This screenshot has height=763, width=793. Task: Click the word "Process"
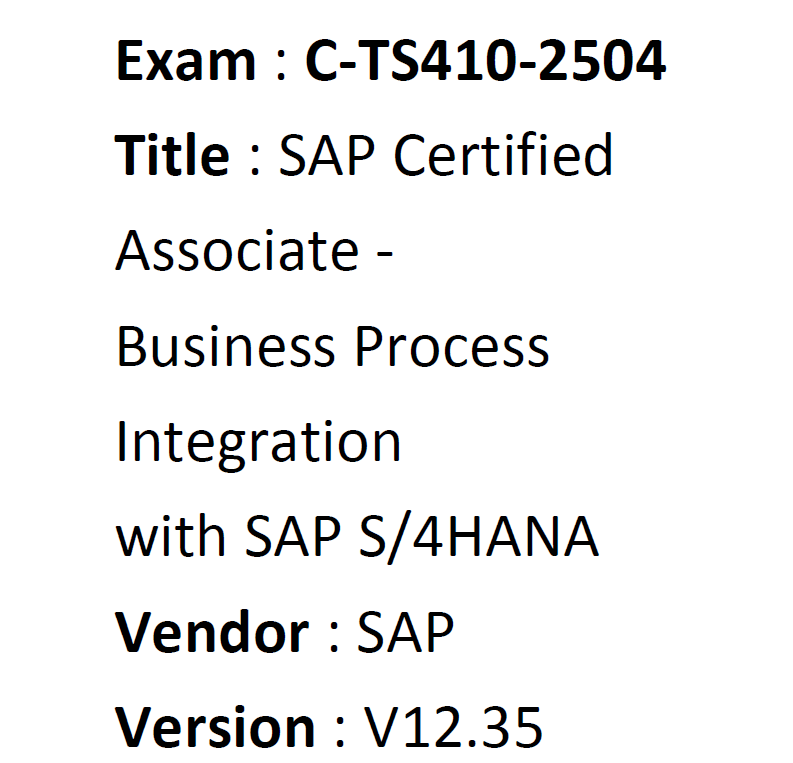click(452, 346)
